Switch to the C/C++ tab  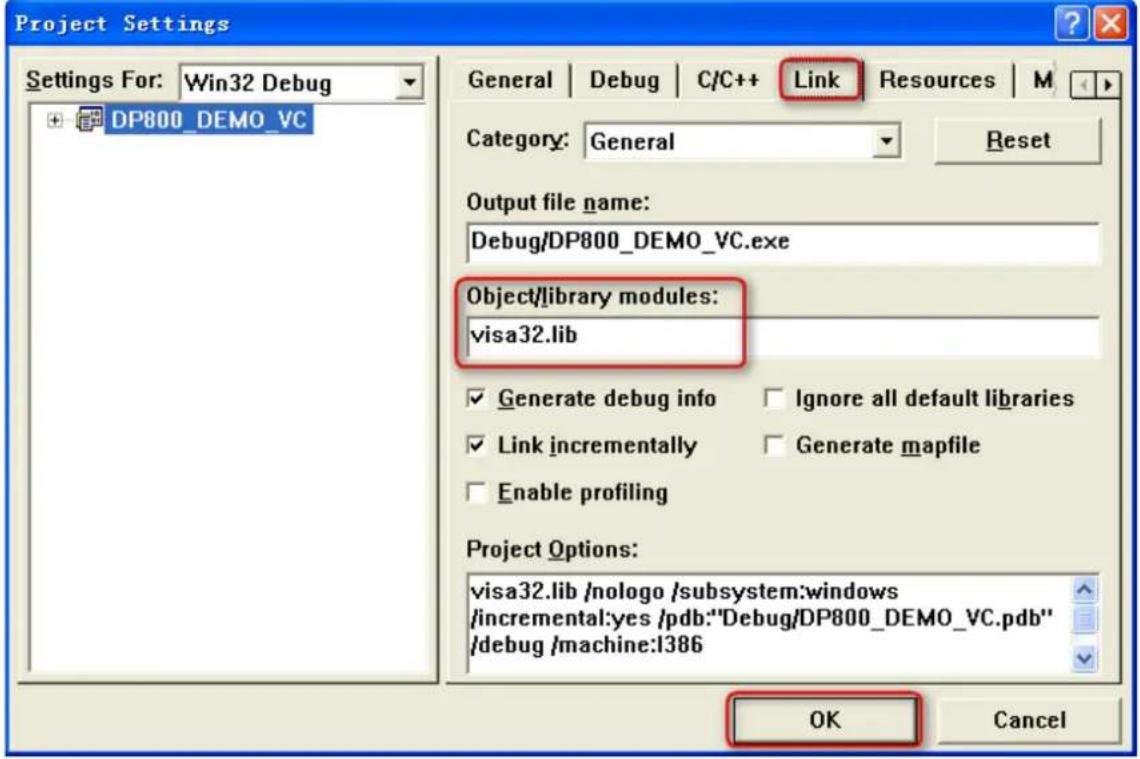tap(727, 80)
